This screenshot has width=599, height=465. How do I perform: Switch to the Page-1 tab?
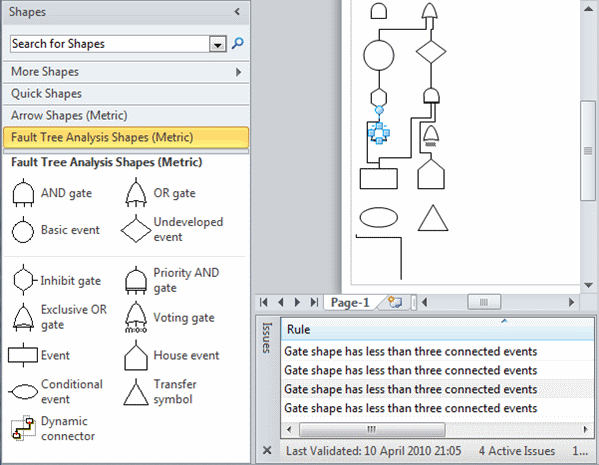coord(350,303)
